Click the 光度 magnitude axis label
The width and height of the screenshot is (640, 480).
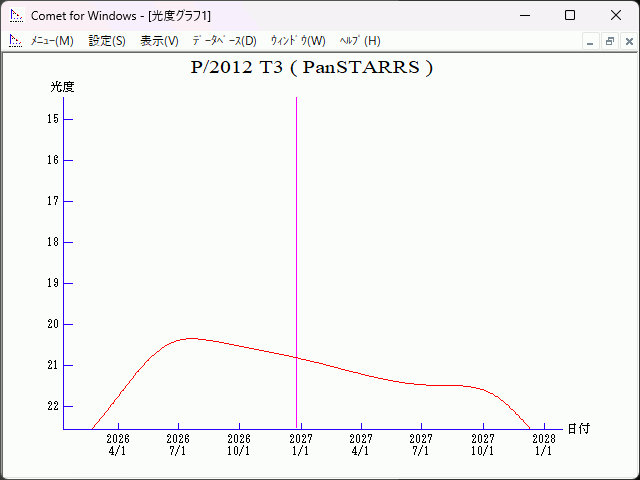point(63,87)
